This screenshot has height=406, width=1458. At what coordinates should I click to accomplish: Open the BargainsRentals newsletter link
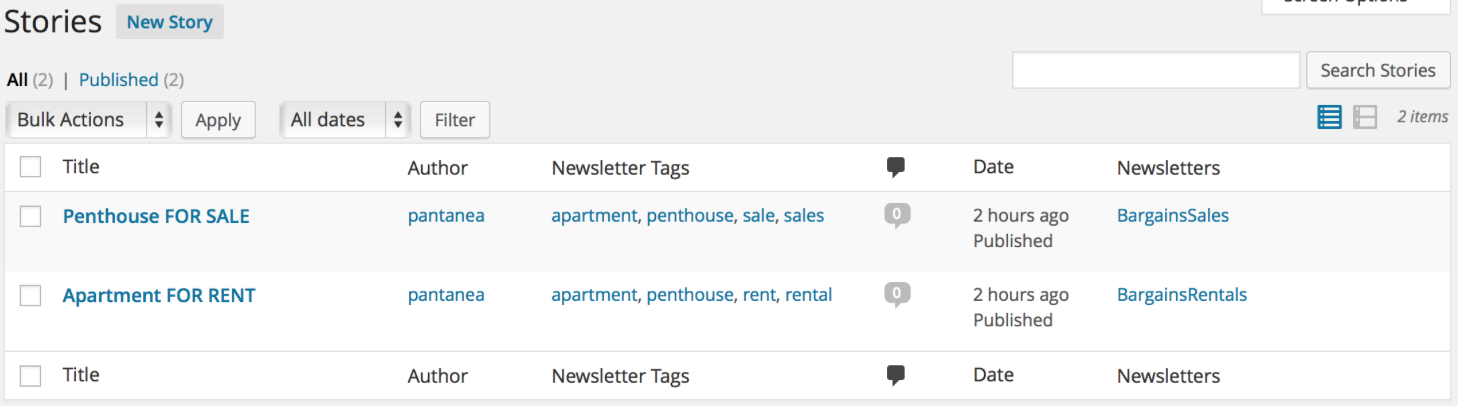1182,295
